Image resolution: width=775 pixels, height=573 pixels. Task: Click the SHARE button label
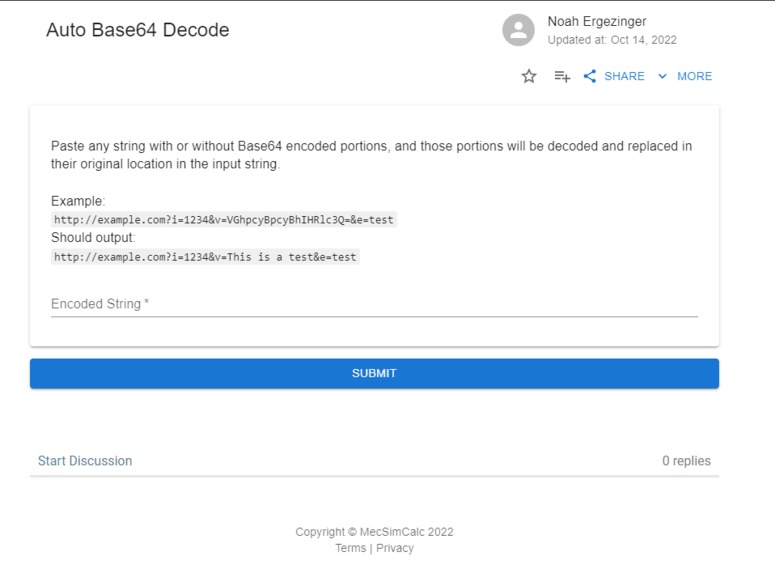[624, 76]
